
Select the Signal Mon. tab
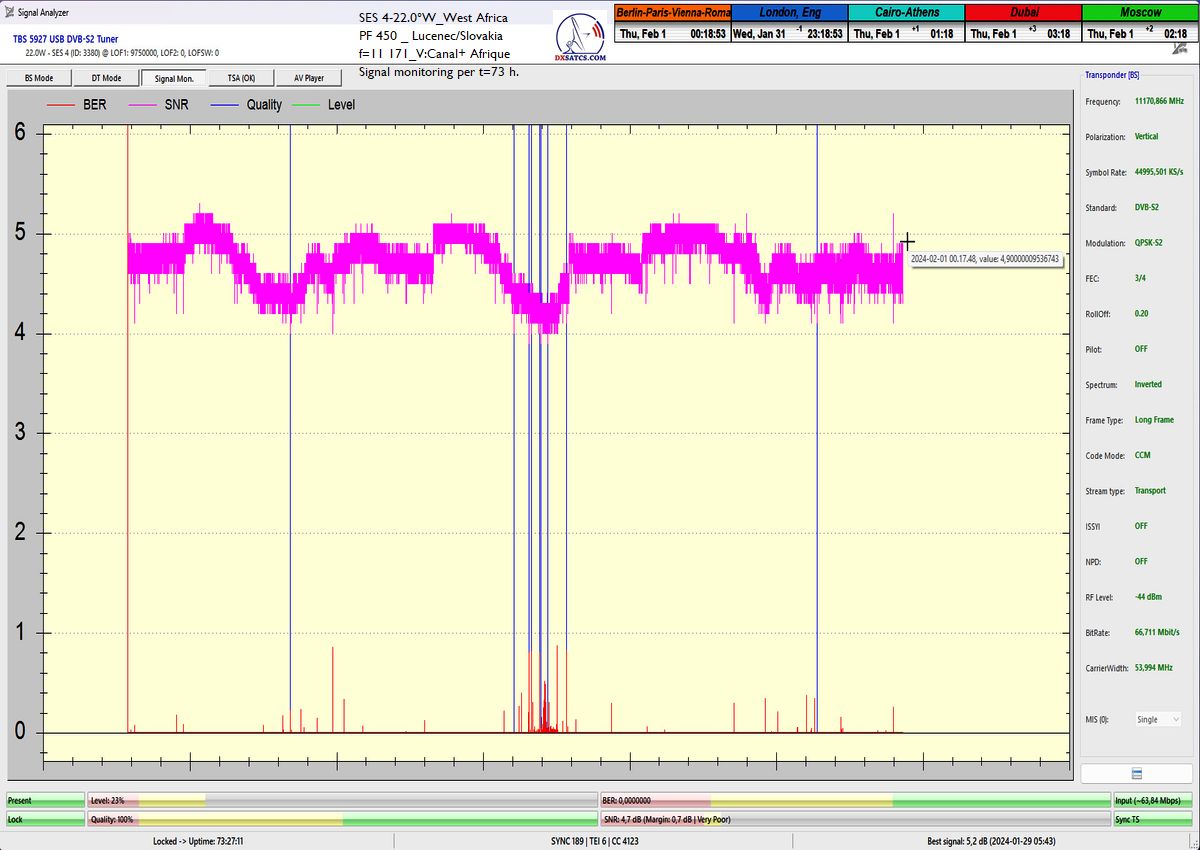tap(174, 78)
